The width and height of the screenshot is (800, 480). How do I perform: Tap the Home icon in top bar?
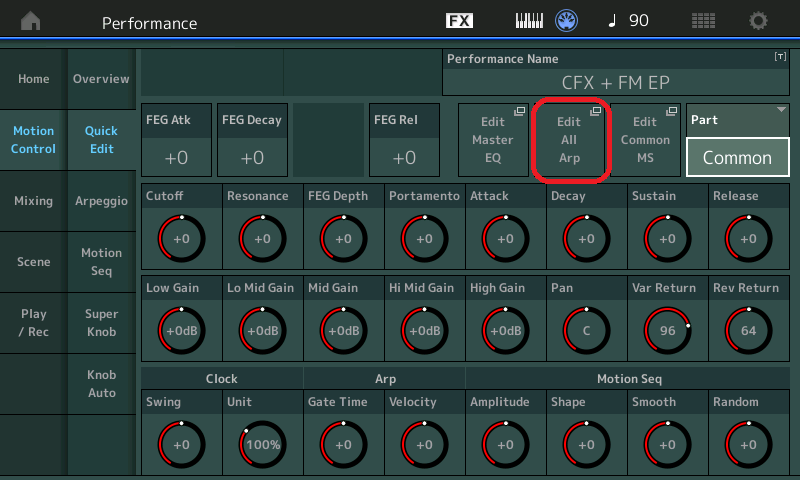point(32,21)
